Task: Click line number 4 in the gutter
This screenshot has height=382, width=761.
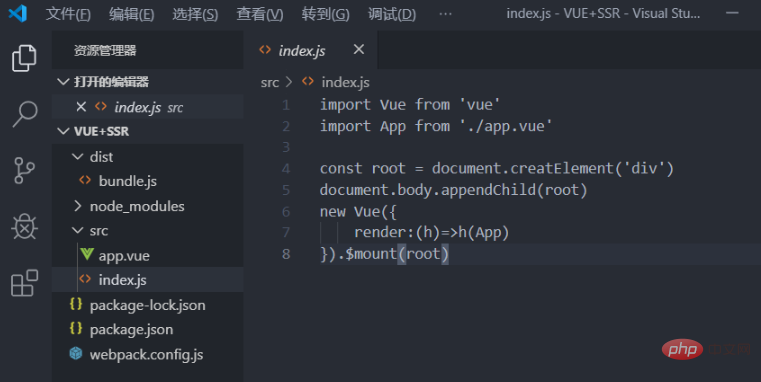Action: [286, 168]
